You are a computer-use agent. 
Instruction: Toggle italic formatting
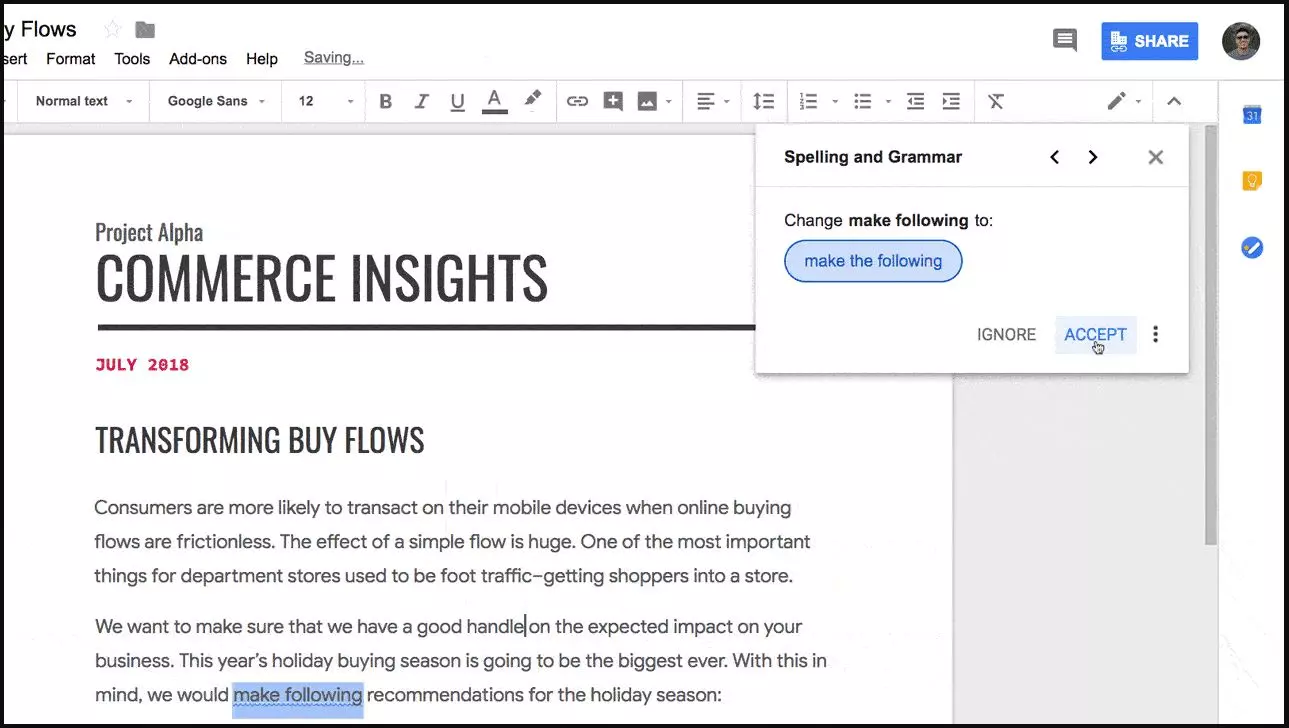(x=422, y=101)
